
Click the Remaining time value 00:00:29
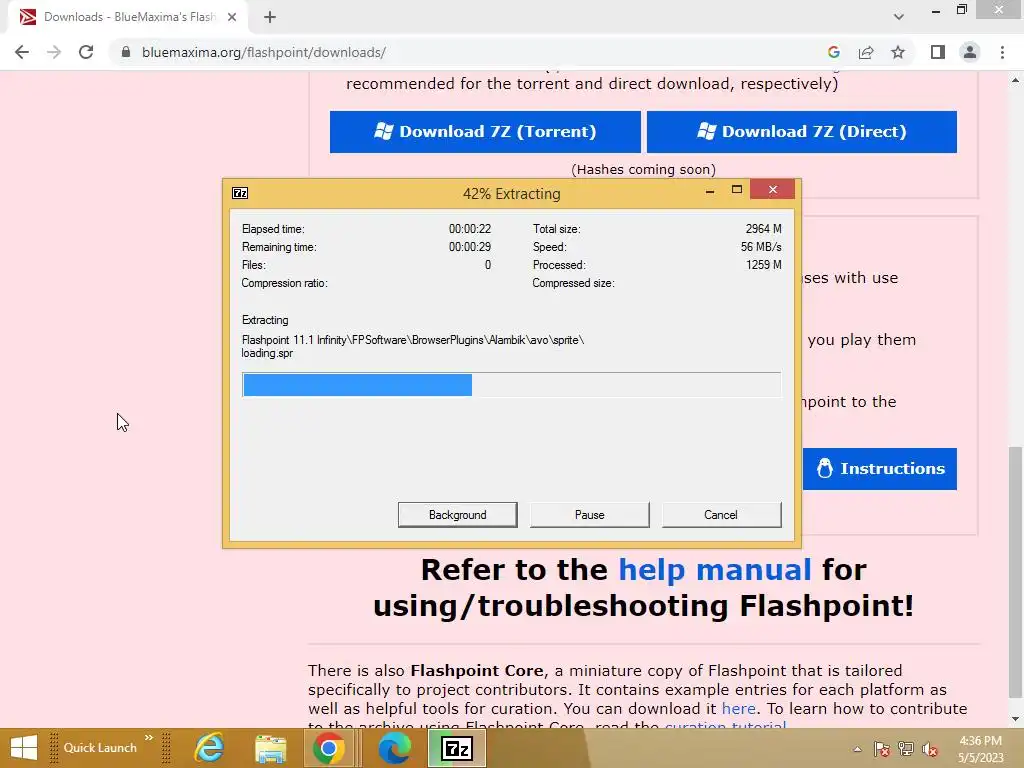(x=470, y=247)
